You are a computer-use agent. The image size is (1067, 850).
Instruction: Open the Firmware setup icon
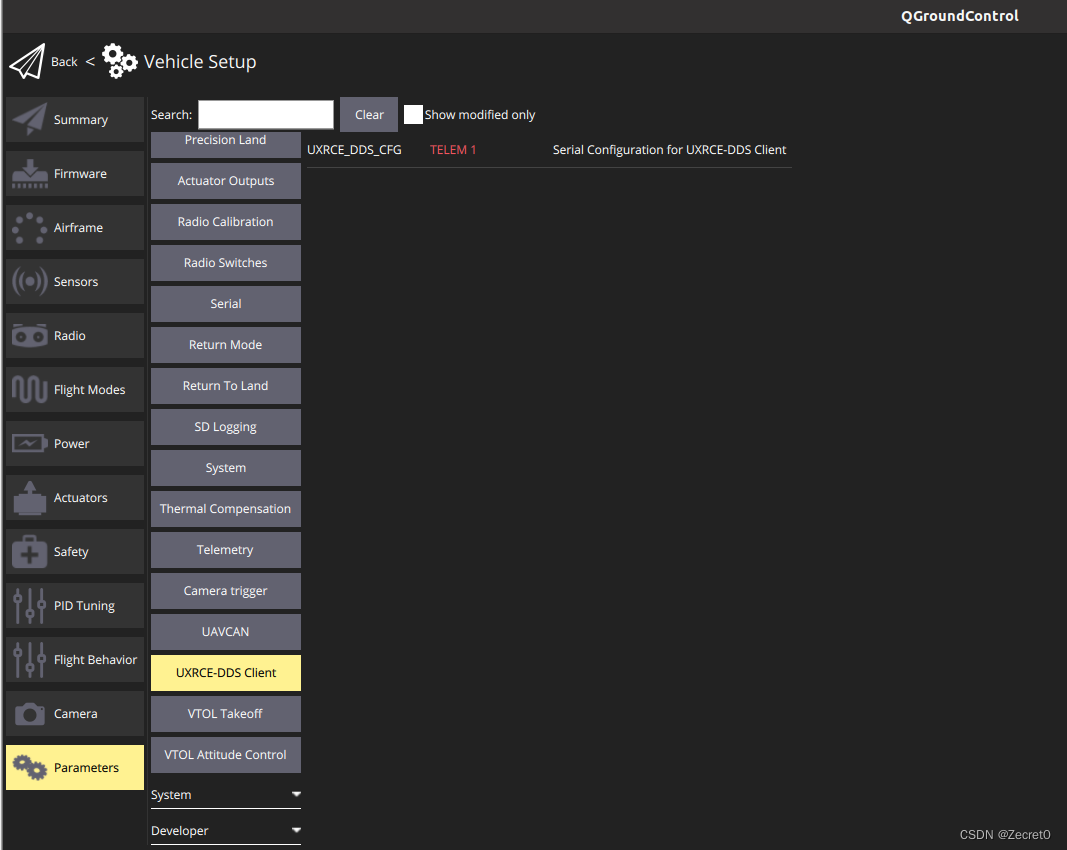tap(30, 174)
